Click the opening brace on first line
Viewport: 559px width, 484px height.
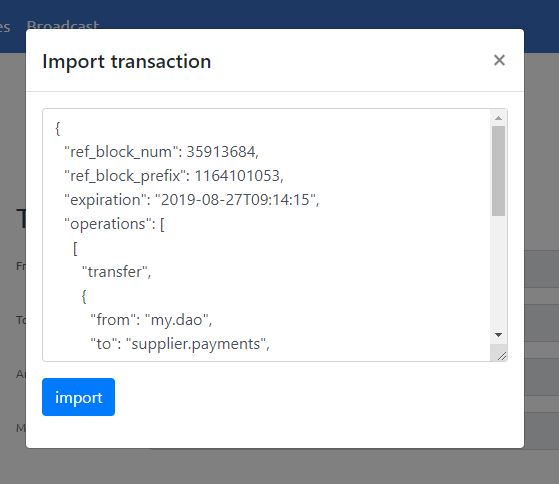(x=57, y=128)
